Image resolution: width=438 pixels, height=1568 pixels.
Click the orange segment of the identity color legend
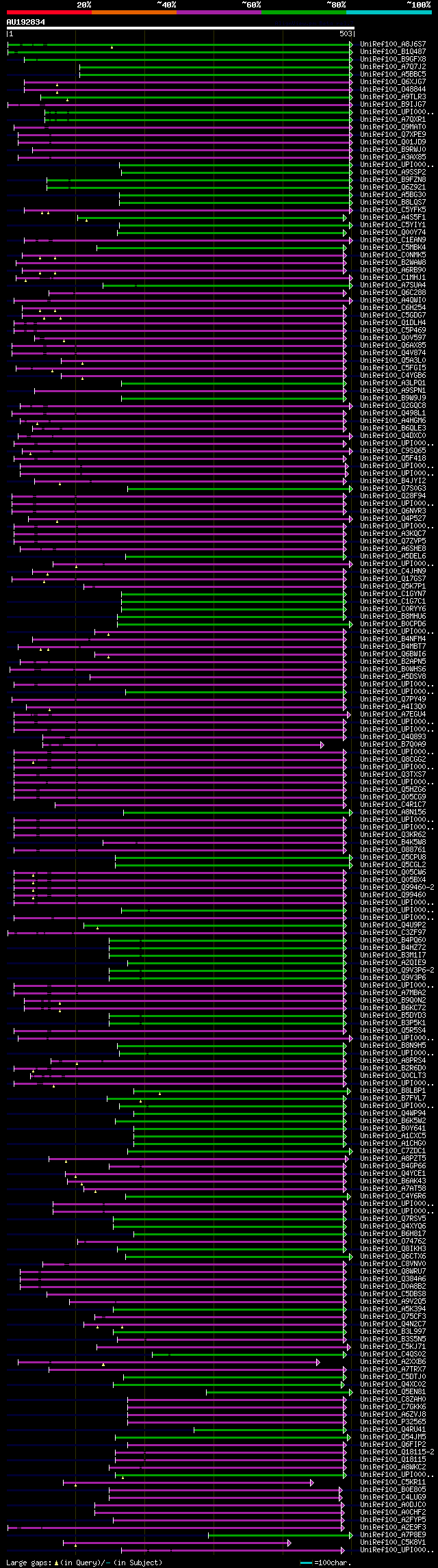click(134, 12)
